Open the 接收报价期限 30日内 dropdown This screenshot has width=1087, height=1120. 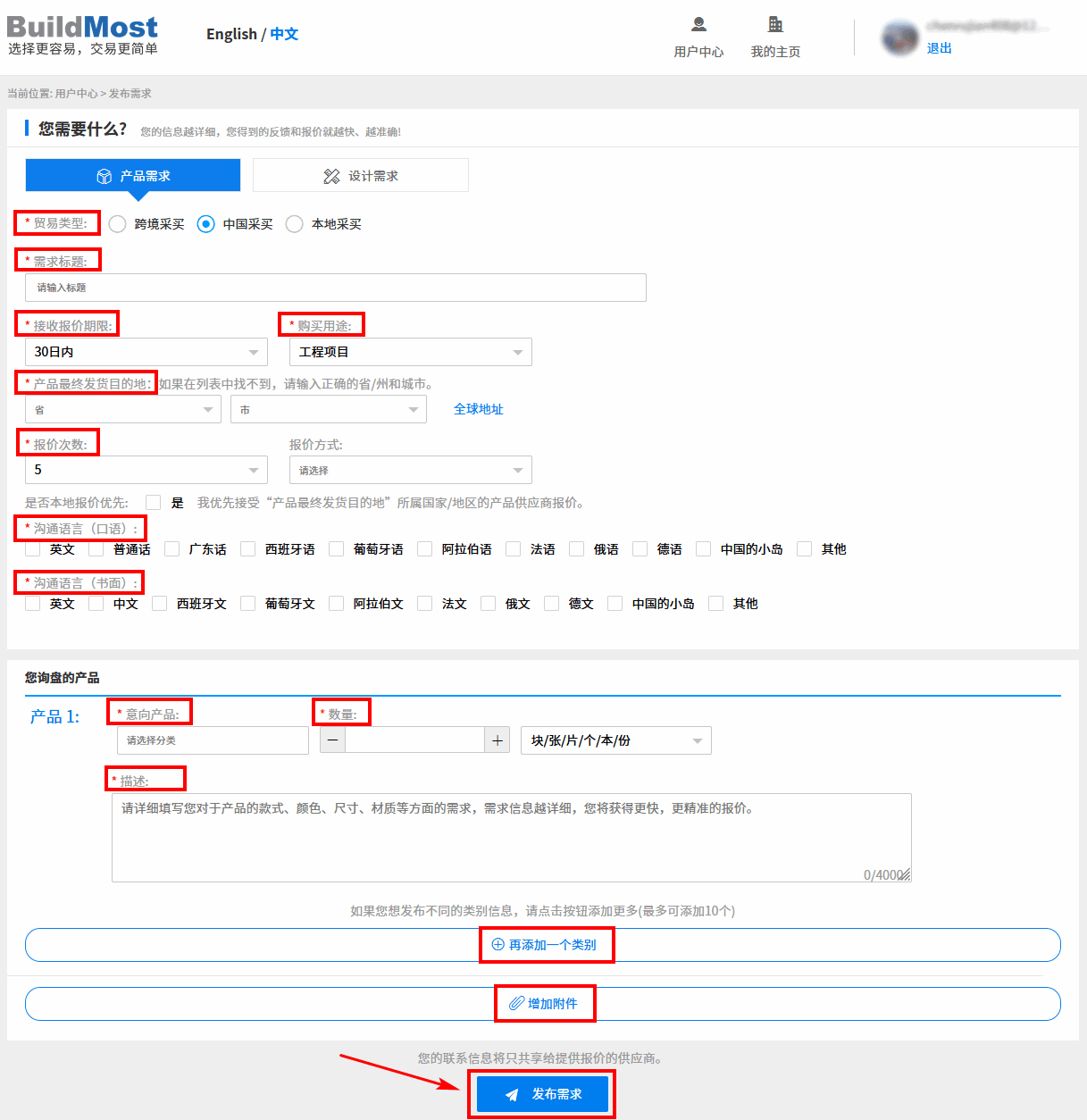[x=146, y=352]
